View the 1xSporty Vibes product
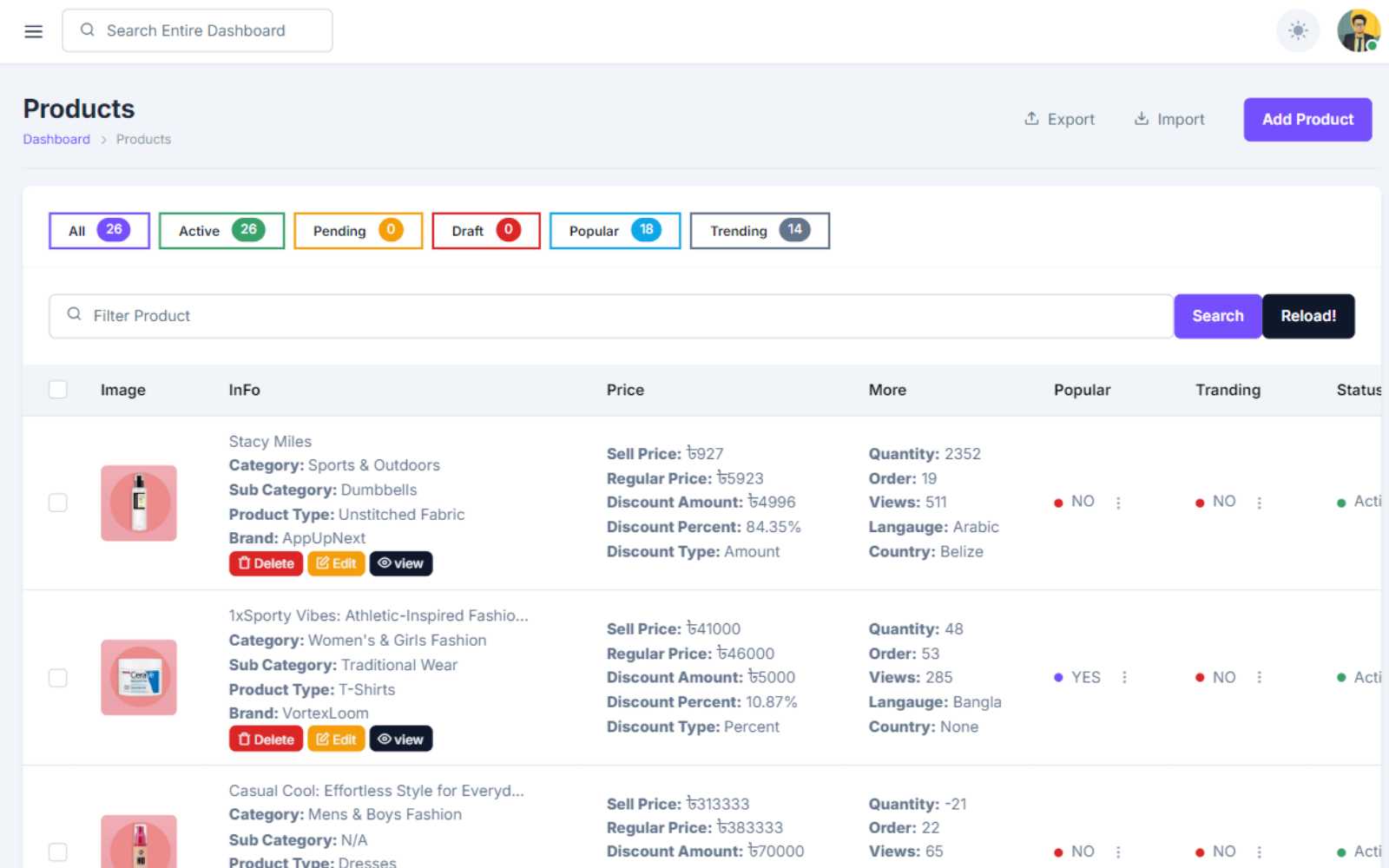1389x868 pixels. point(401,740)
